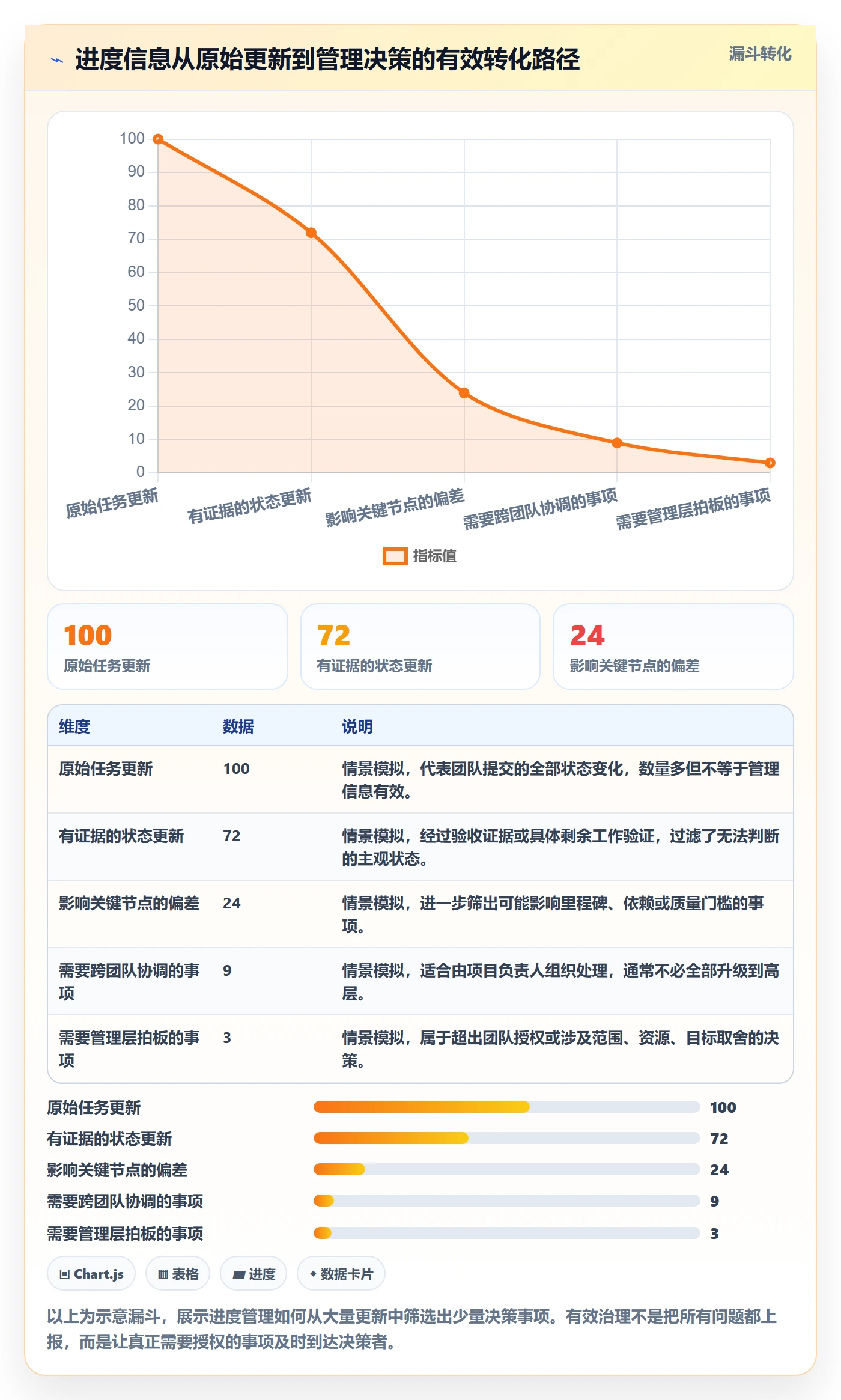Click table cell 需要跨团队协调的事项

coord(129,982)
